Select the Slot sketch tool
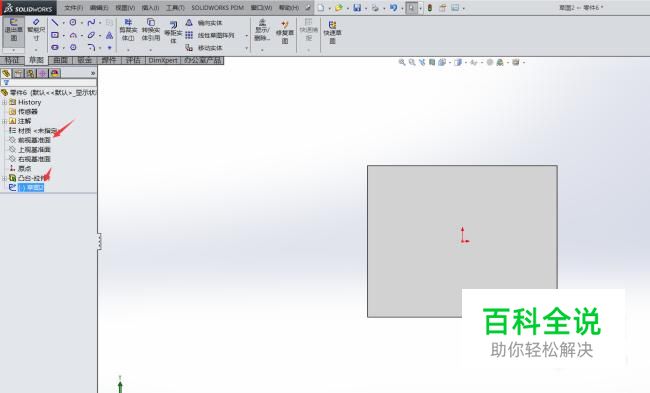The height and width of the screenshot is (393, 650). [55, 47]
